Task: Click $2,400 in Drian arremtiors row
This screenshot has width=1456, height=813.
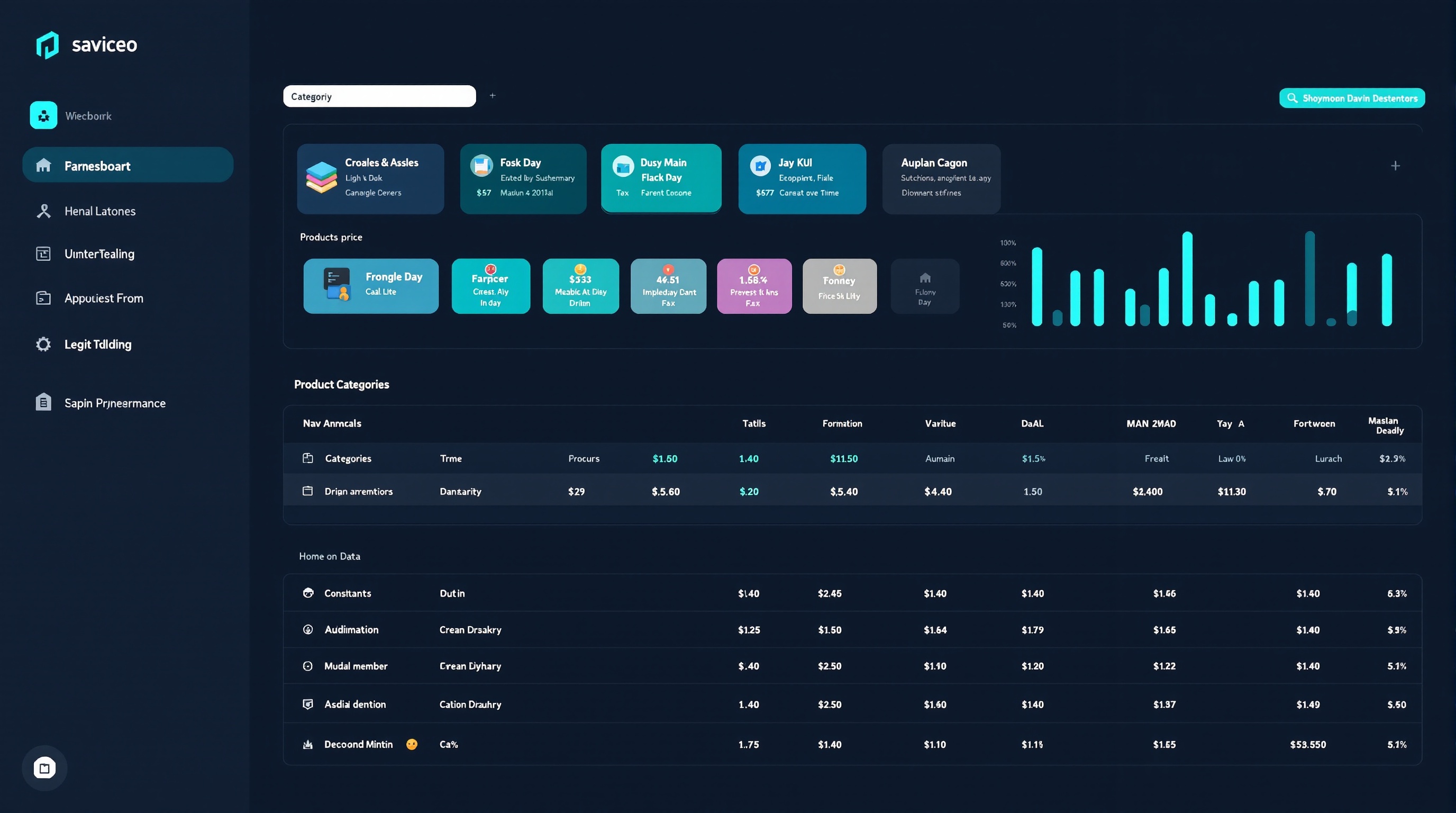Action: pos(1148,491)
